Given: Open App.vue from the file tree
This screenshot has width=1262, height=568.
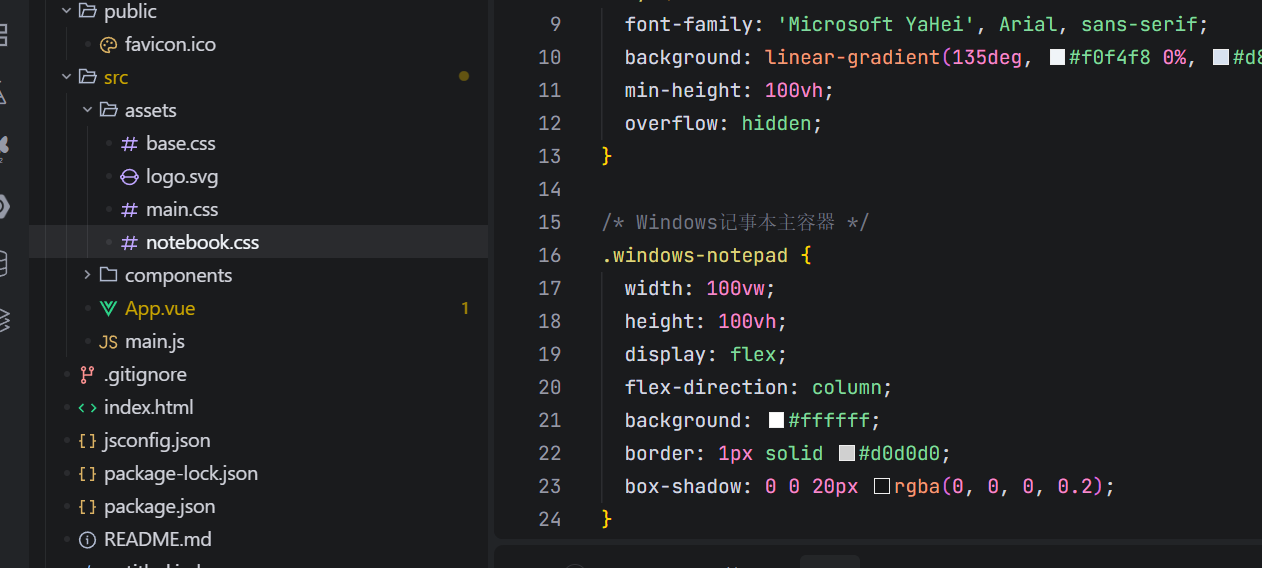Looking at the screenshot, I should [x=160, y=309].
